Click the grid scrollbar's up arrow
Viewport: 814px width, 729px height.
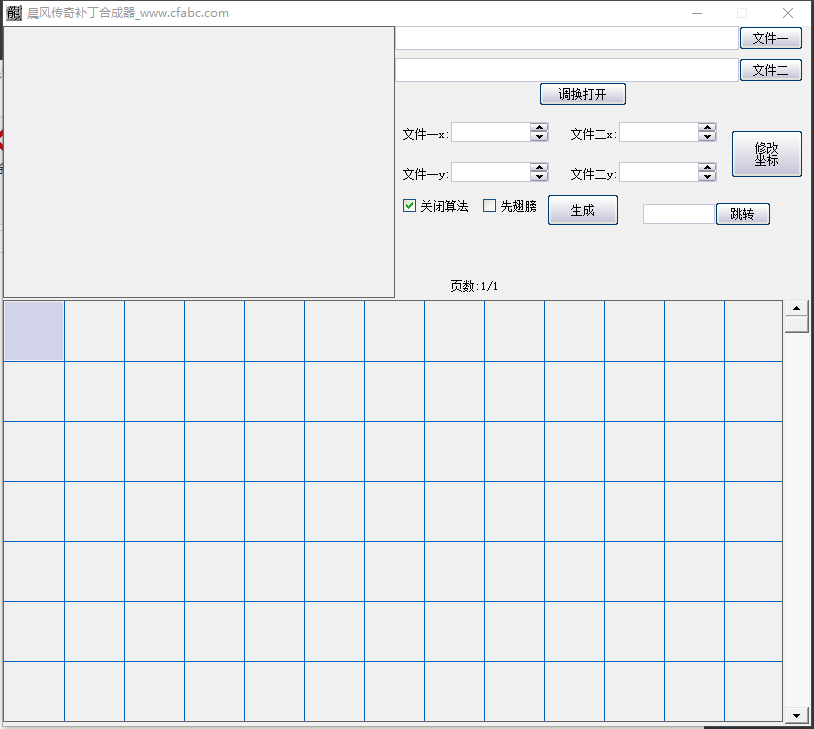[x=797, y=308]
